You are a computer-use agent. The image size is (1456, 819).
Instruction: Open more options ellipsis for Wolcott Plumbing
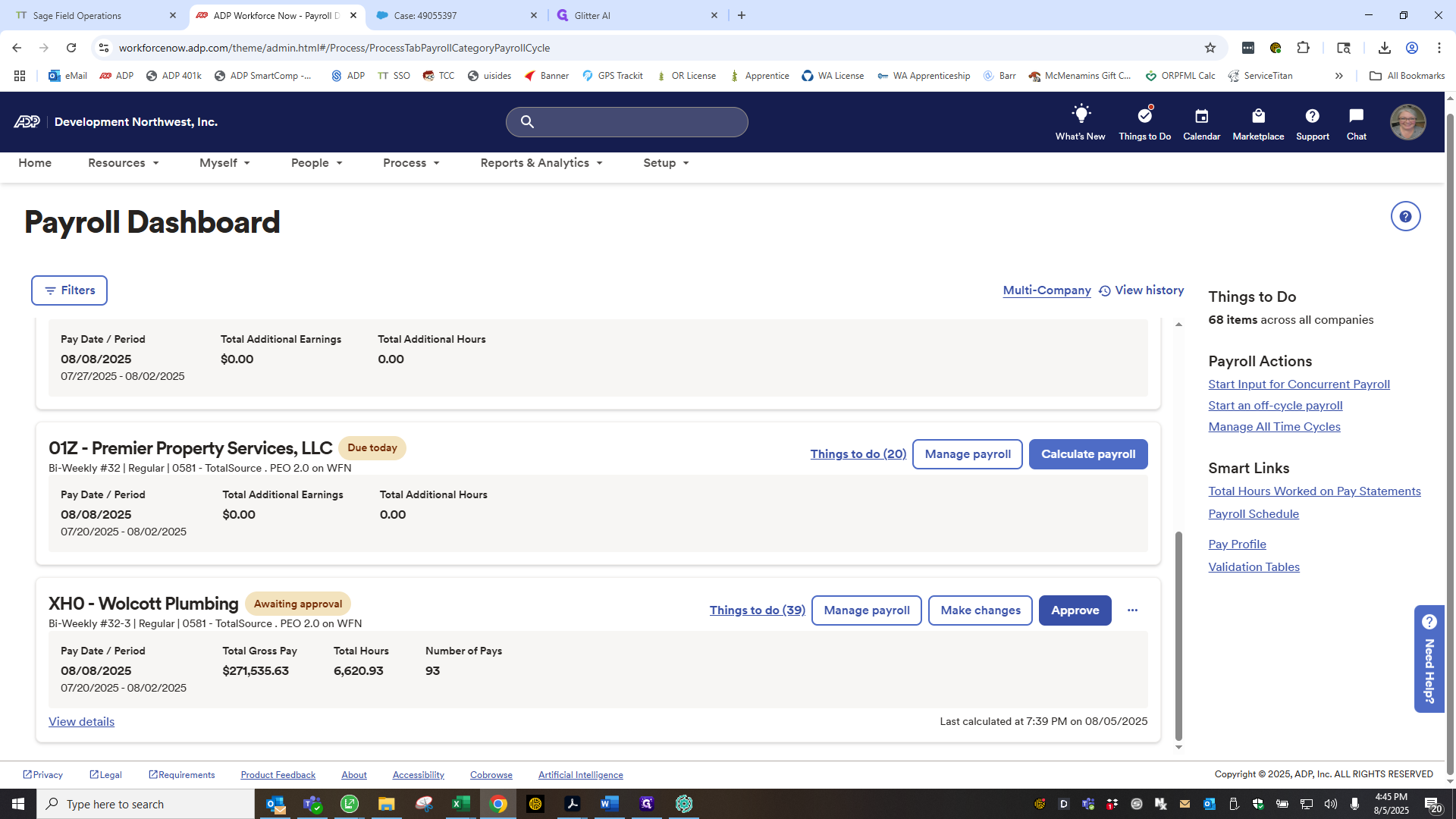tap(1132, 610)
